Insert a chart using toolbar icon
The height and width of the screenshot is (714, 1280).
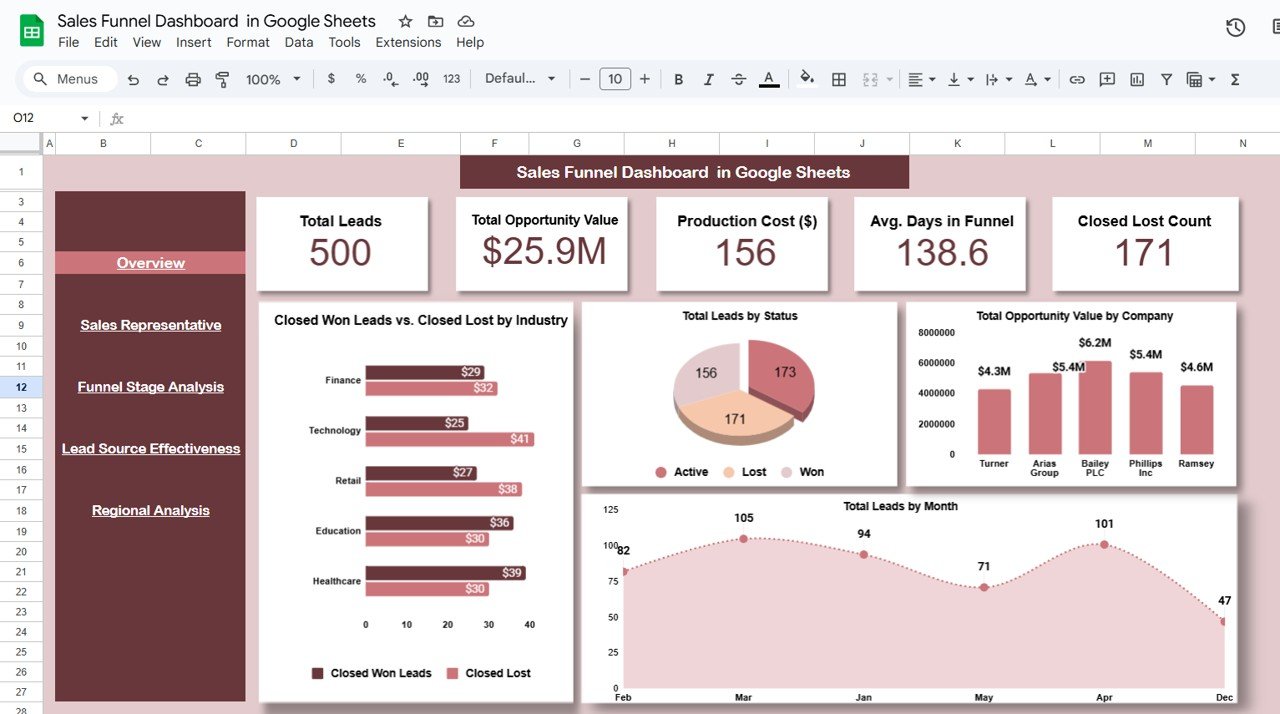(x=1137, y=80)
